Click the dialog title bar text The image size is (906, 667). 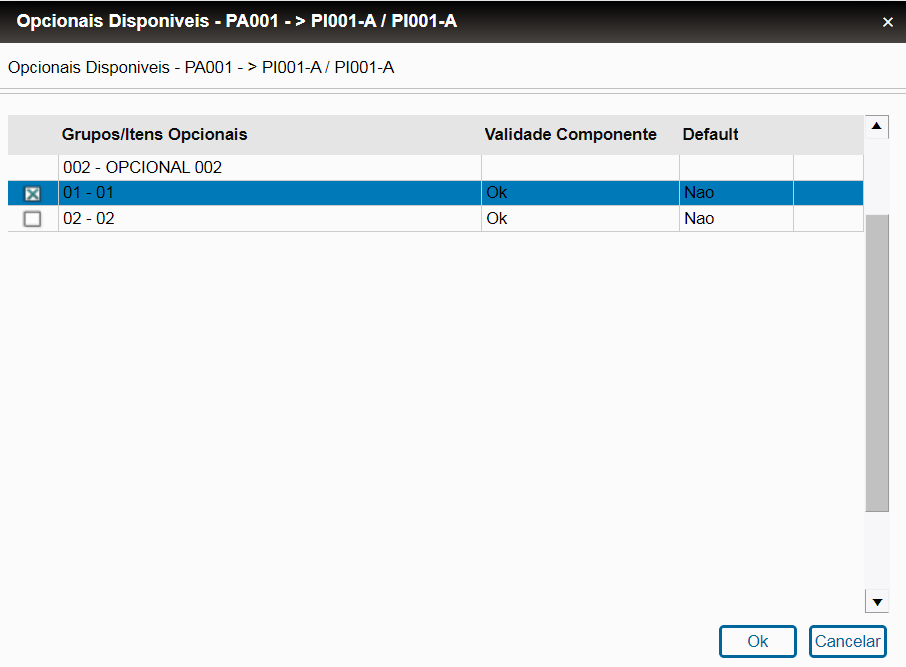tap(236, 21)
